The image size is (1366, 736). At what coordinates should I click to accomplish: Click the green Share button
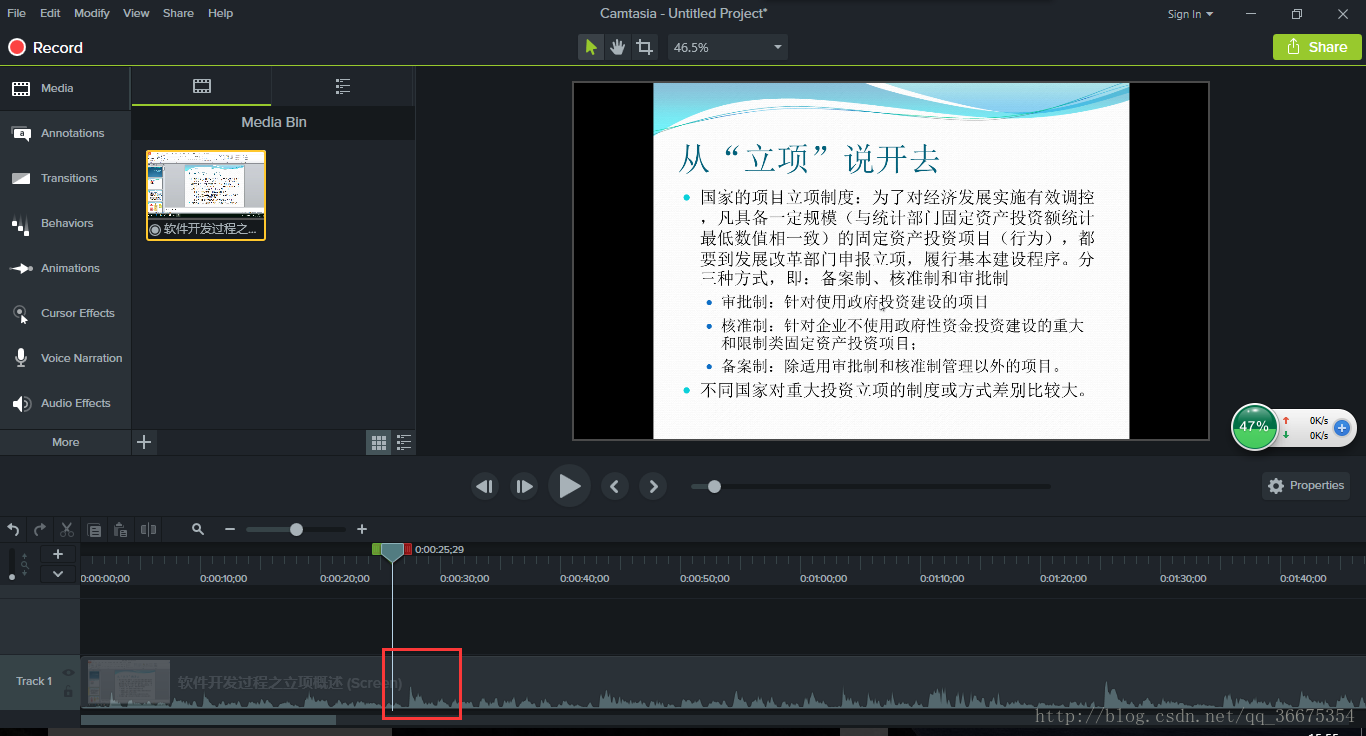point(1317,47)
